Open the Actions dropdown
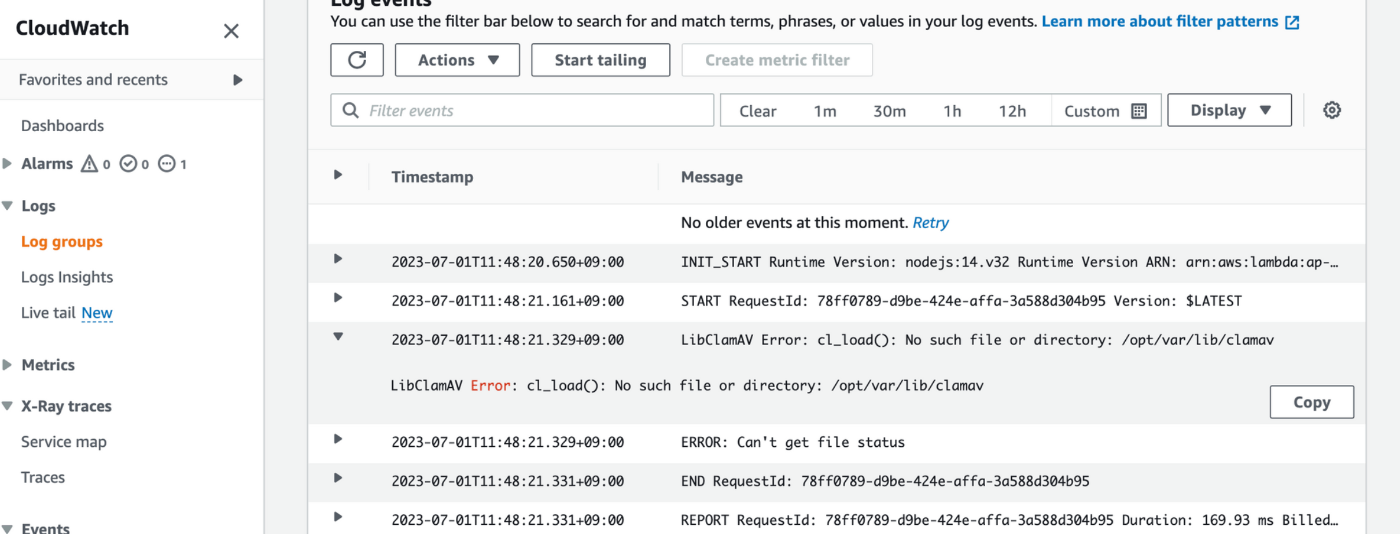The width and height of the screenshot is (1400, 534). [x=457, y=60]
